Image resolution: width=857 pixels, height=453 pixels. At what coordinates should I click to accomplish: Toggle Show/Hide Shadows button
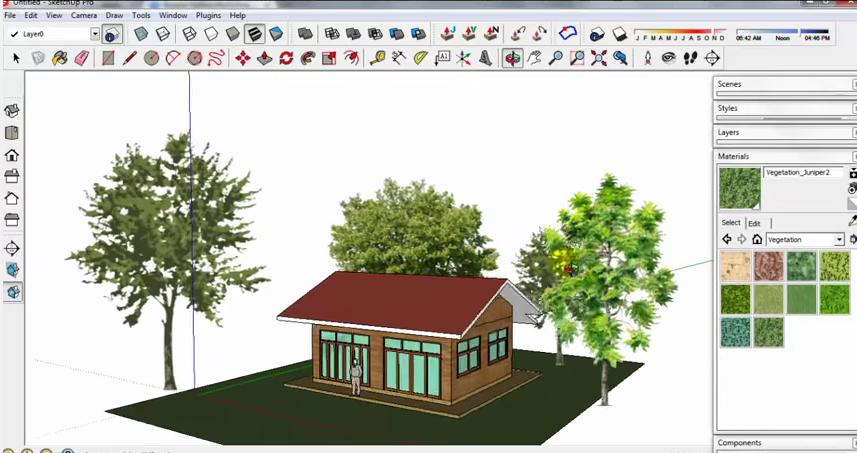(x=619, y=34)
